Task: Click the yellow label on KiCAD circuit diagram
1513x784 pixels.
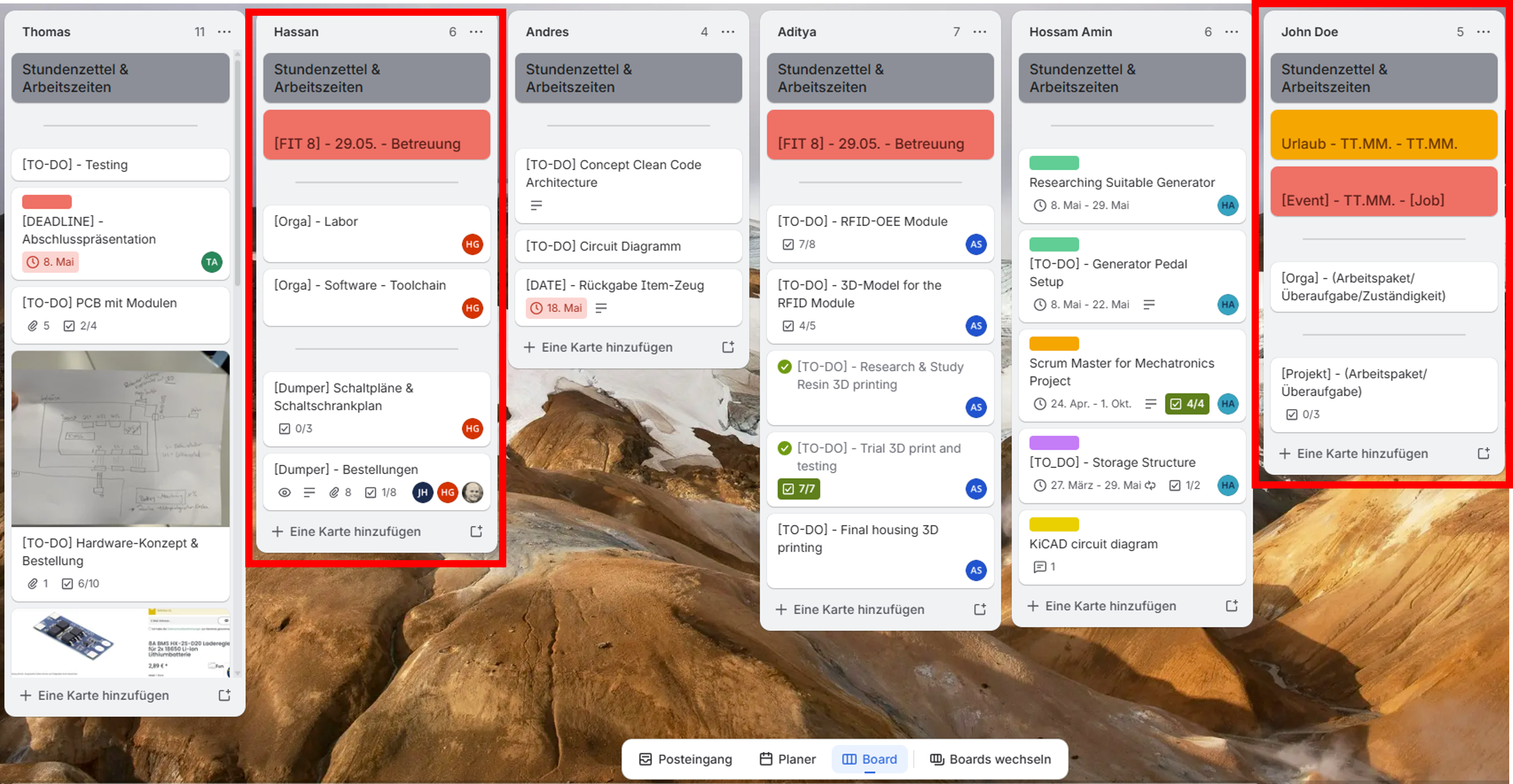Action: [1054, 524]
